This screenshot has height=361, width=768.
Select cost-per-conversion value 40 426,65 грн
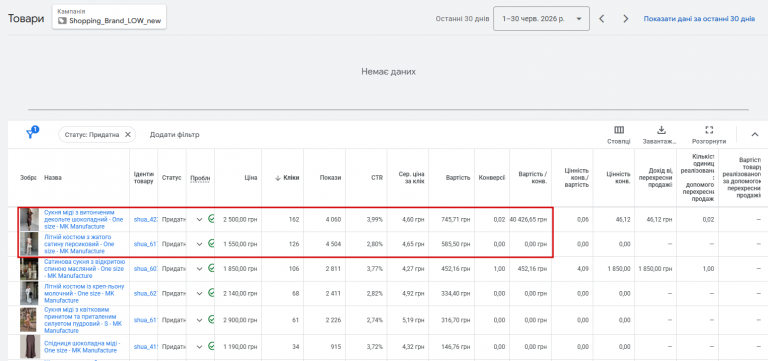pyautogui.click(x=528, y=219)
